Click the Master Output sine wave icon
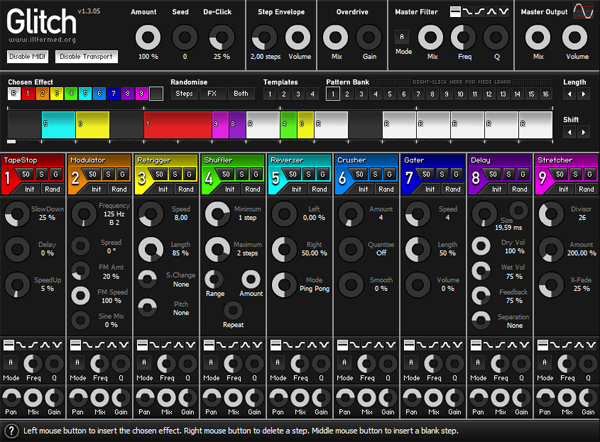 click(583, 11)
